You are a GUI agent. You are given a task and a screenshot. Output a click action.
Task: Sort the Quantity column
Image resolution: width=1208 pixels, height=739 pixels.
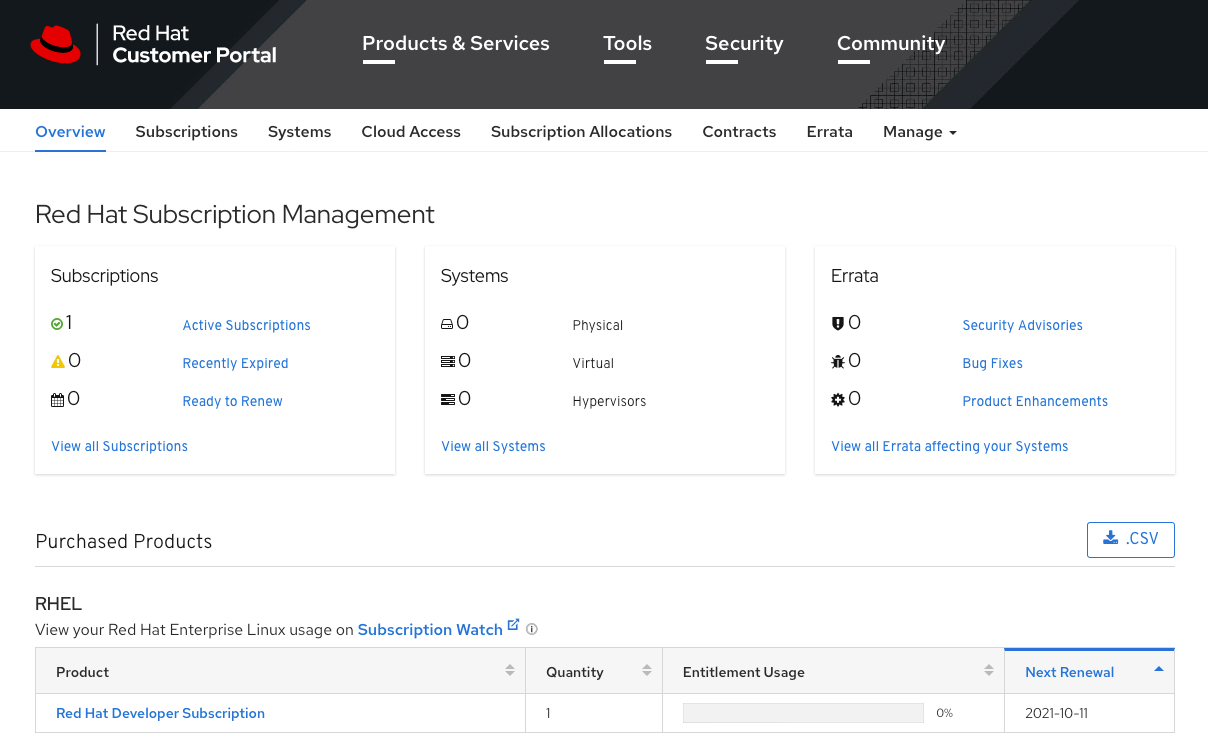(x=649, y=670)
